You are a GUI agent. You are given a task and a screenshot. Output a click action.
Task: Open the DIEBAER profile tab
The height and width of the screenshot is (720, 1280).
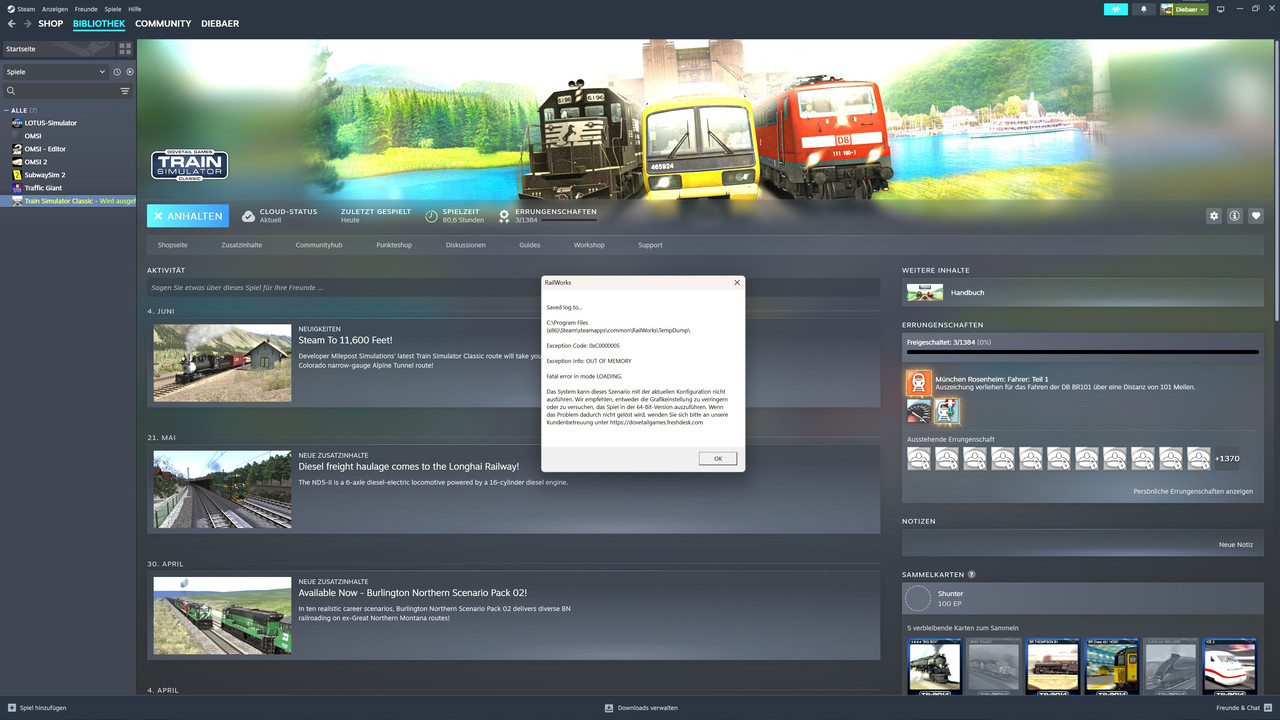[220, 24]
